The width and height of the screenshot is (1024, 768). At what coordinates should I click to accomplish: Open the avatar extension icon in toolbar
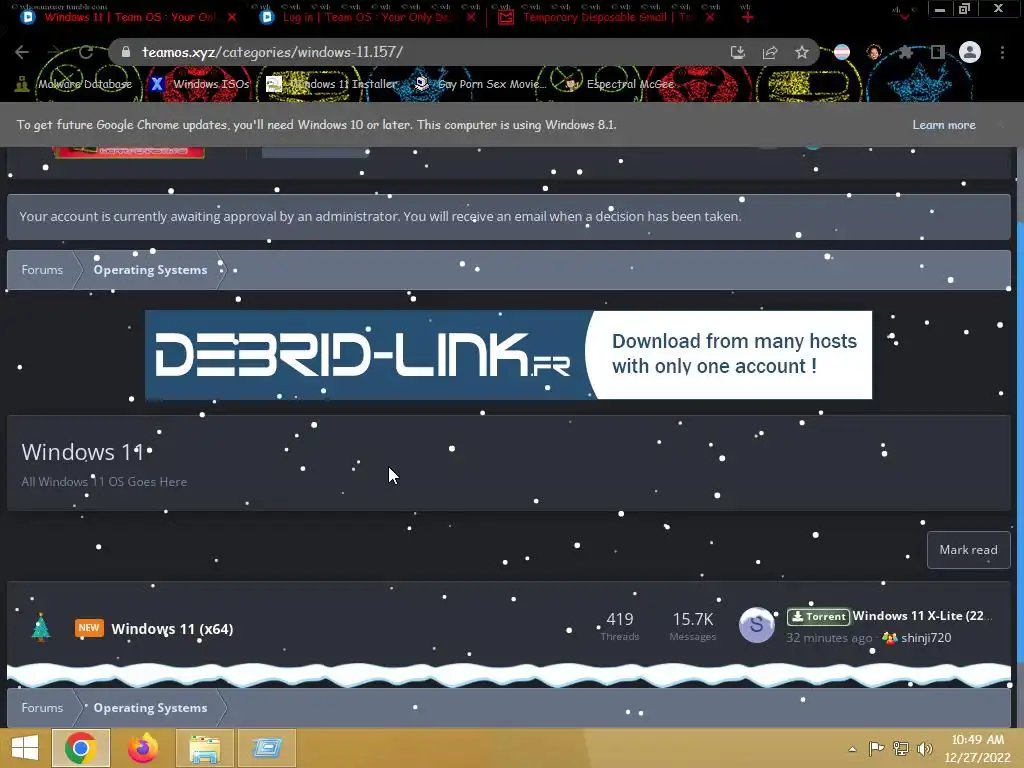pyautogui.click(x=874, y=52)
